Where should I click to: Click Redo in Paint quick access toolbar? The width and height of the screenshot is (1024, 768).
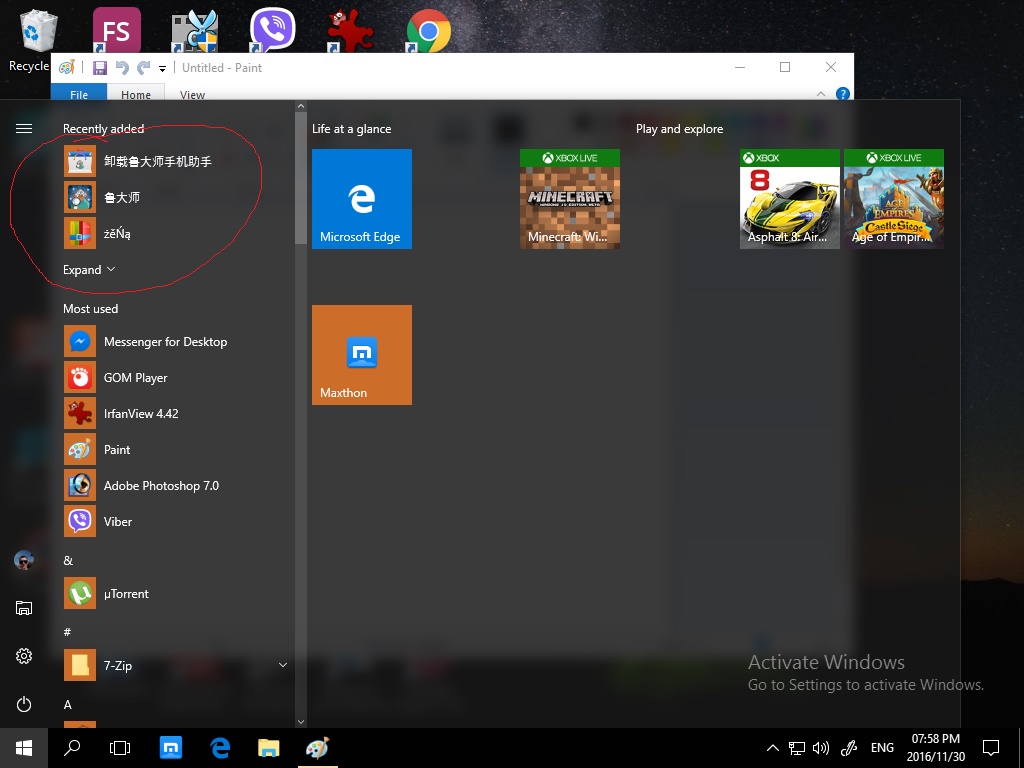click(x=144, y=67)
